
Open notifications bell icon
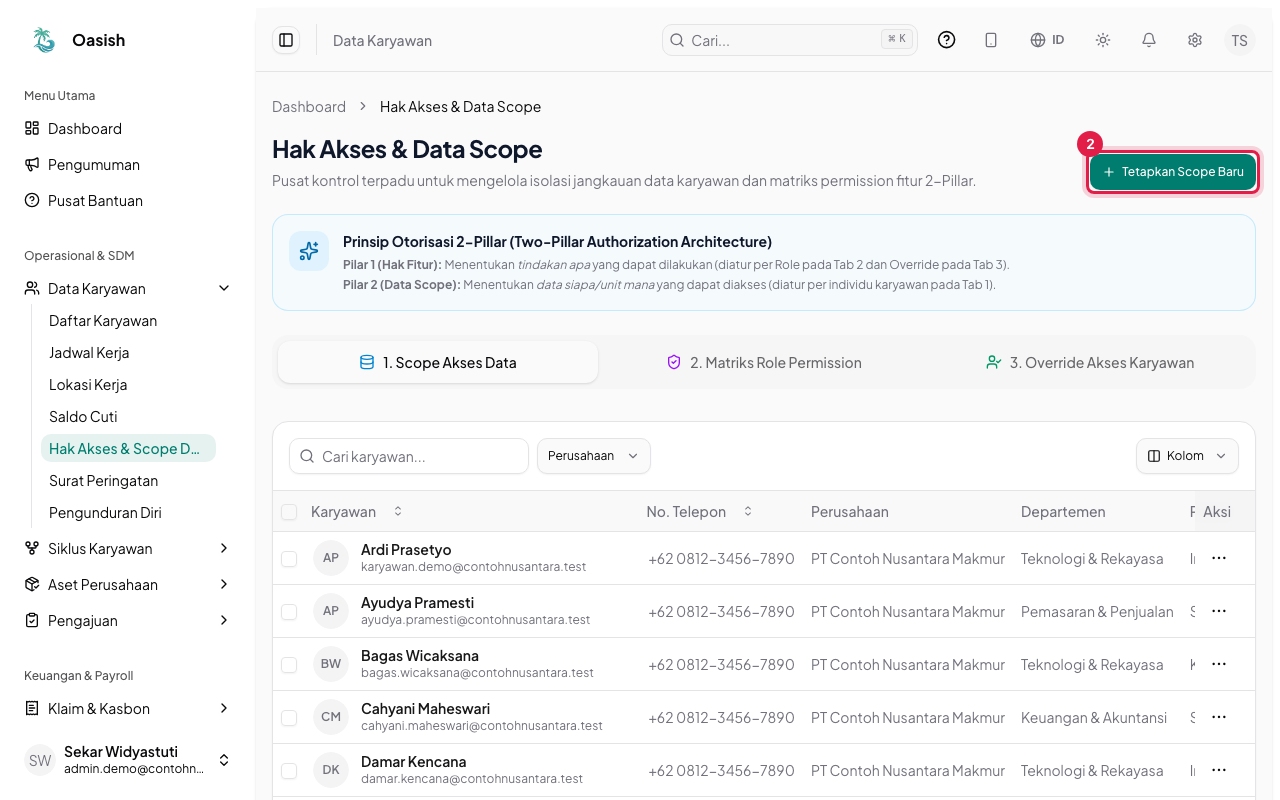click(1149, 40)
